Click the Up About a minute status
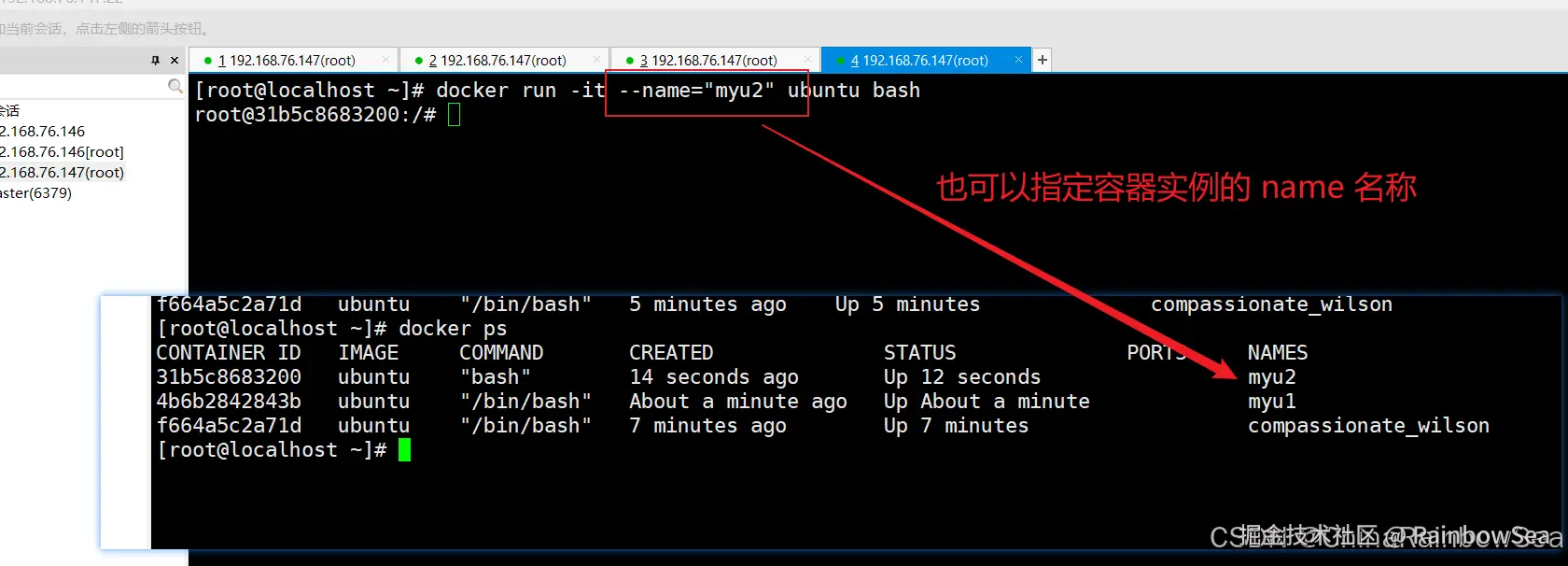Image resolution: width=1568 pixels, height=566 pixels. (x=987, y=402)
